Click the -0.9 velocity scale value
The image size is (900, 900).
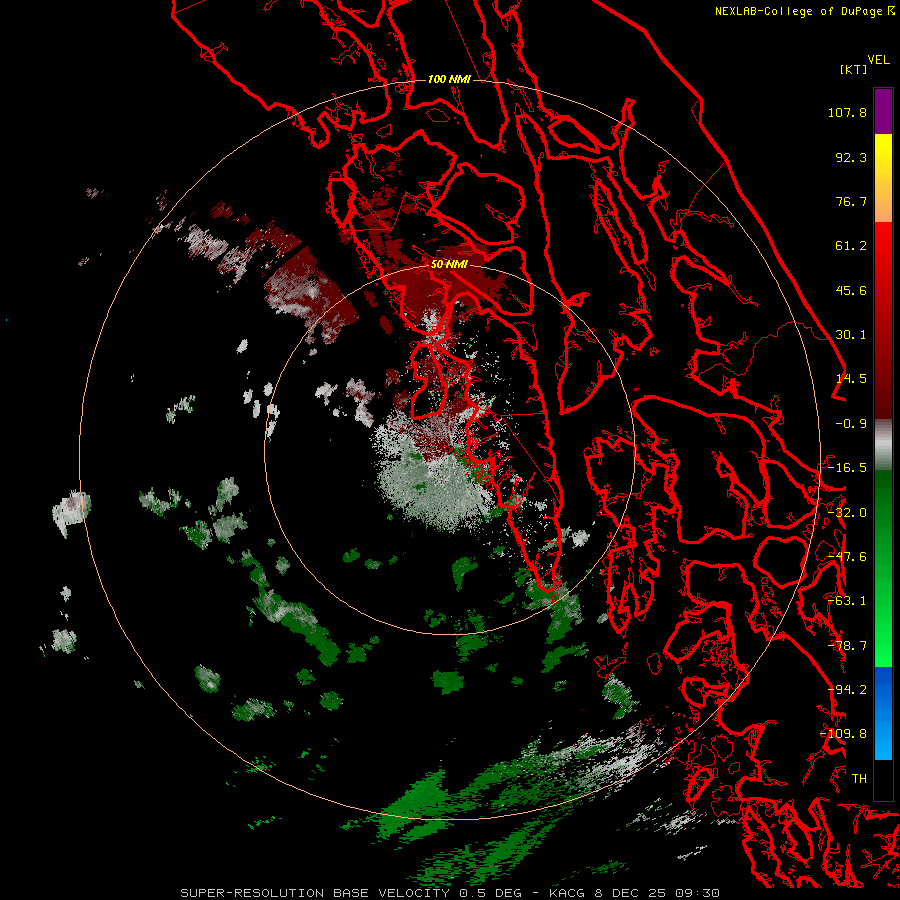pos(851,424)
